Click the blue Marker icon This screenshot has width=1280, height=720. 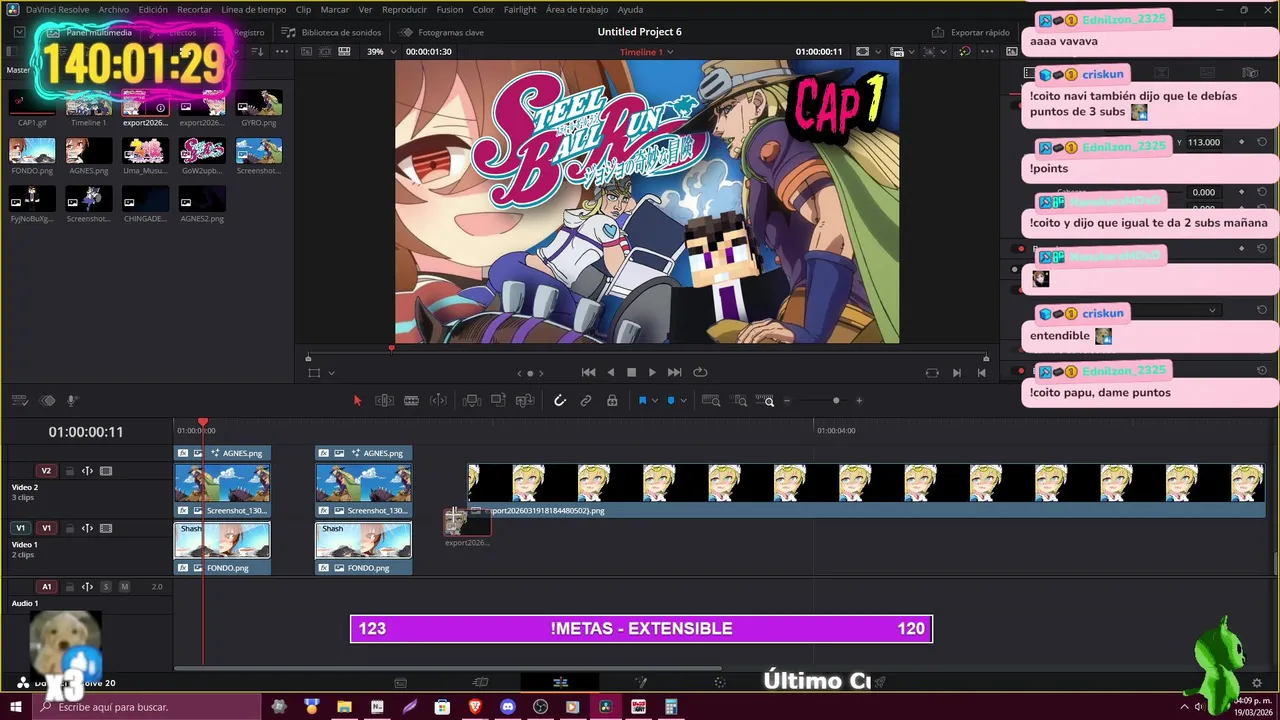pyautogui.click(x=671, y=401)
